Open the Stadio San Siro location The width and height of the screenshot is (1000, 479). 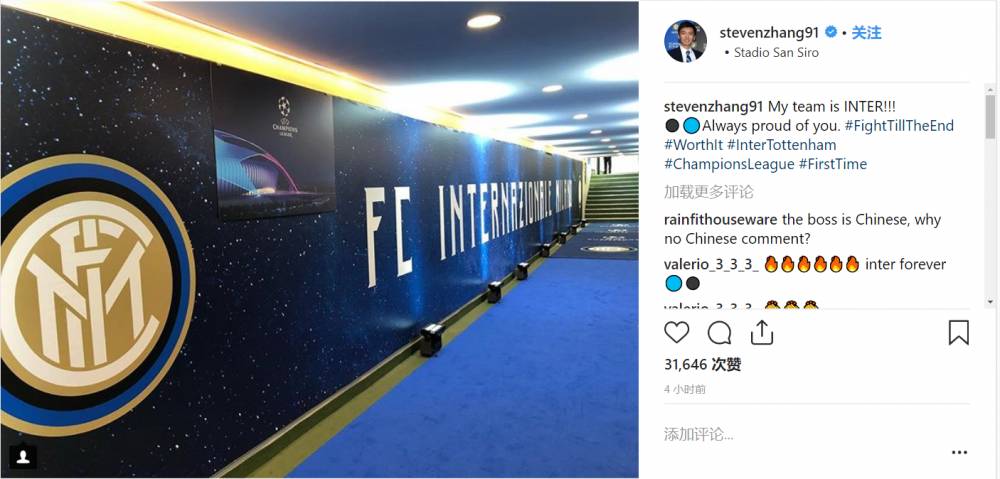pyautogui.click(x=776, y=52)
